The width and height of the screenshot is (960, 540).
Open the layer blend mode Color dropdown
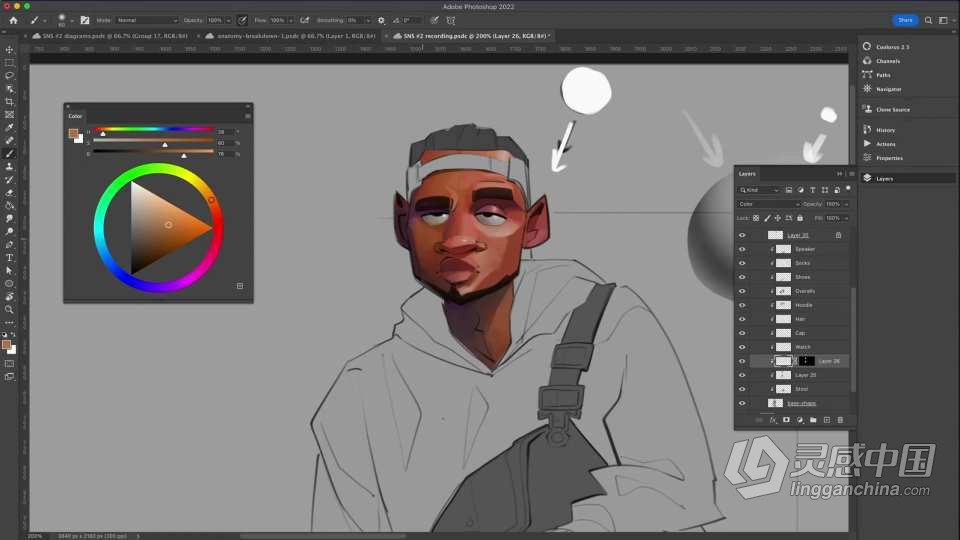(x=769, y=204)
